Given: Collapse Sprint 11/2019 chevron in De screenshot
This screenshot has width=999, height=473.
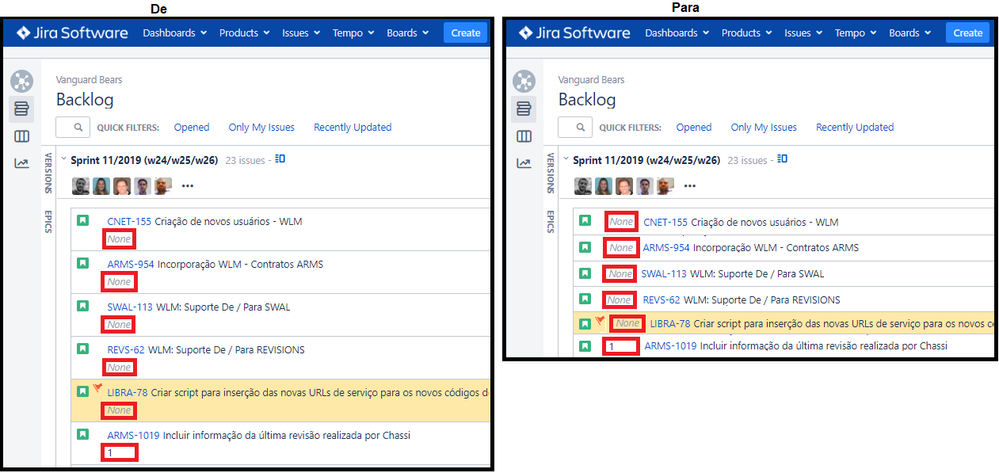Looking at the screenshot, I should pyautogui.click(x=63, y=160).
